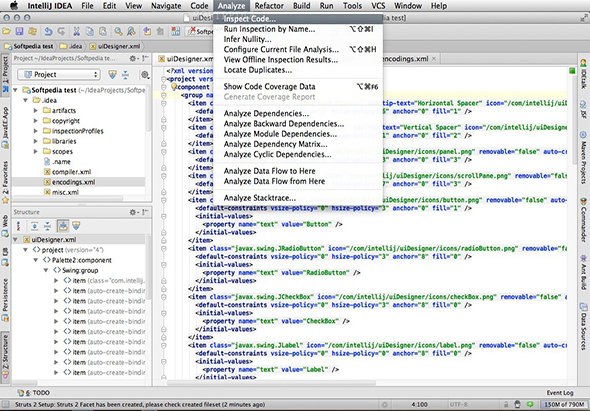Toggle Sort Alphabetically in Structure panel
The width and height of the screenshot is (590, 411).
tap(18, 226)
